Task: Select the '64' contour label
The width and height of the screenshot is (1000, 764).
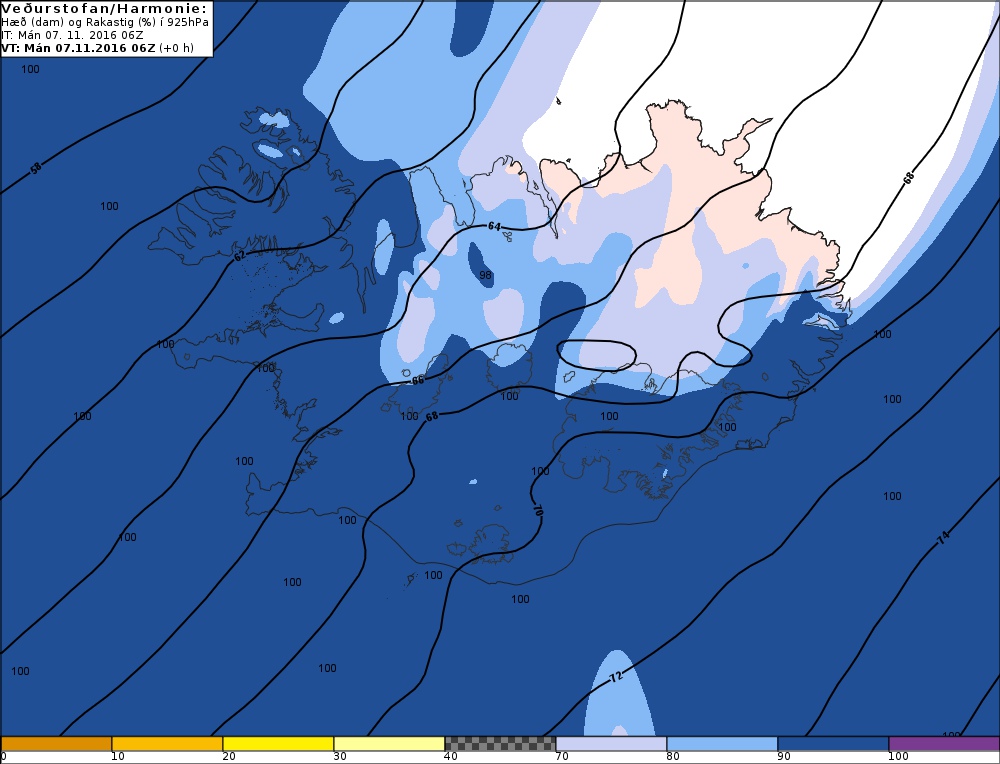Action: coord(494,226)
